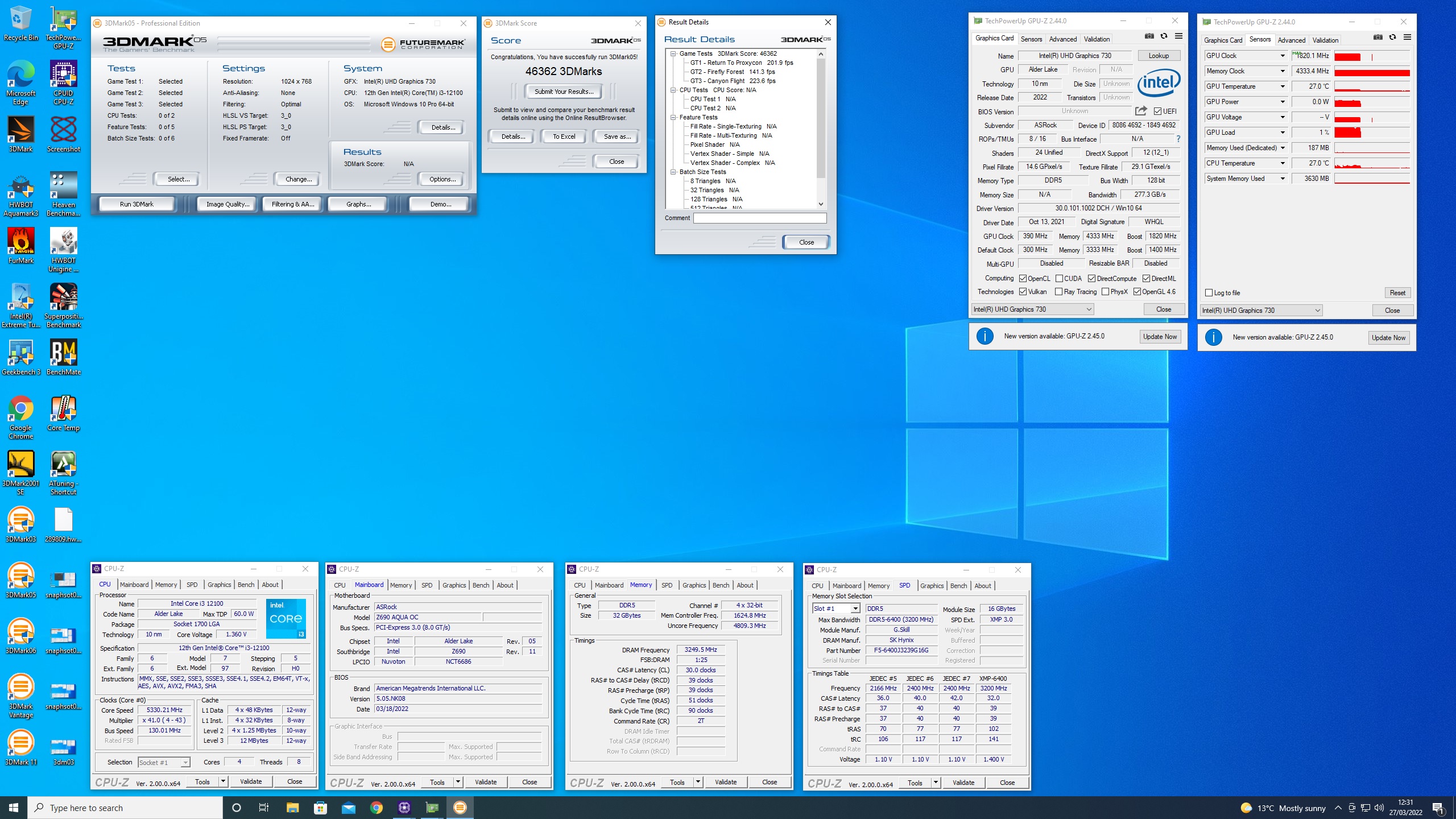Click Result Details vertical scrollbar down arrow
The width and height of the screenshot is (1456, 819).
(821, 204)
